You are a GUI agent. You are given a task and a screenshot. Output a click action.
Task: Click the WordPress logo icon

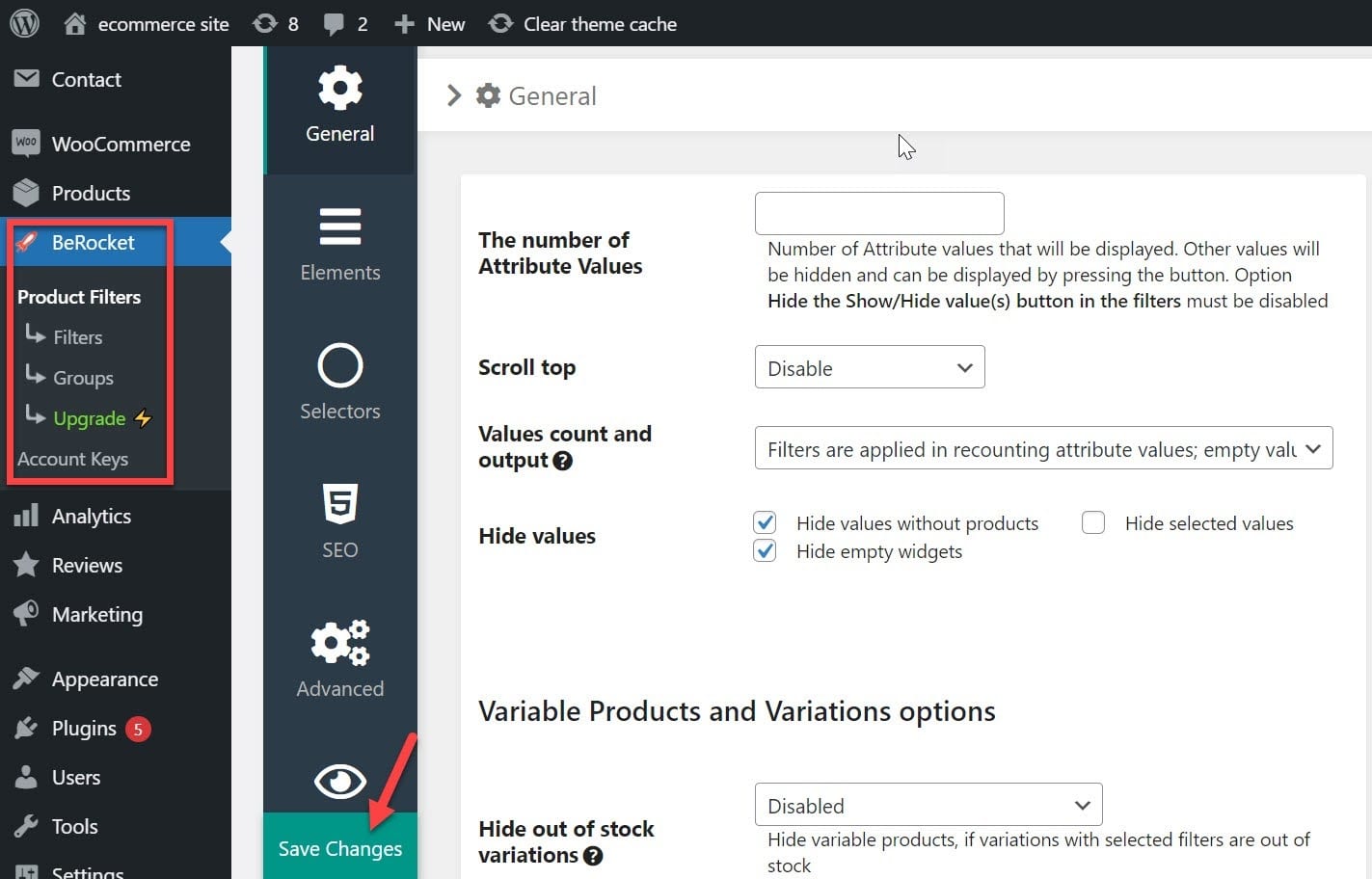click(x=24, y=23)
